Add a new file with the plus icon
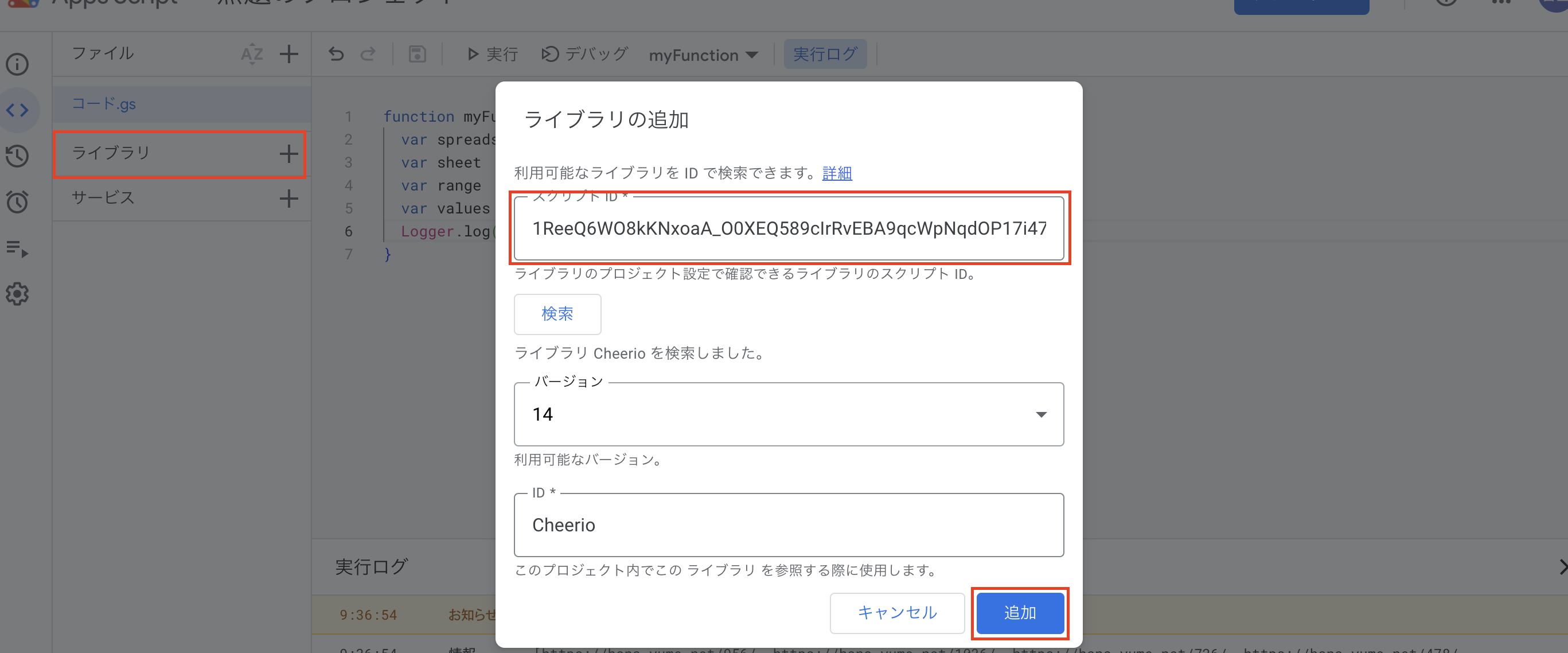This screenshot has width=1568, height=653. click(x=289, y=53)
